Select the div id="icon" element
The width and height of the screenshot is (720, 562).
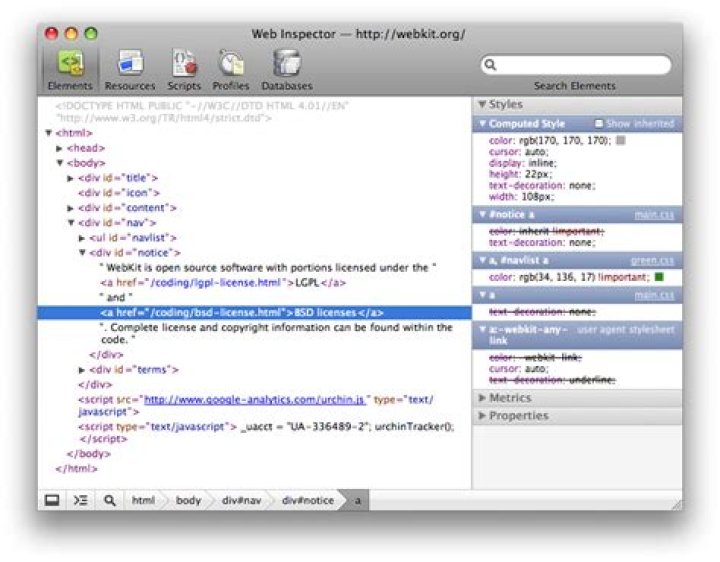pos(119,193)
